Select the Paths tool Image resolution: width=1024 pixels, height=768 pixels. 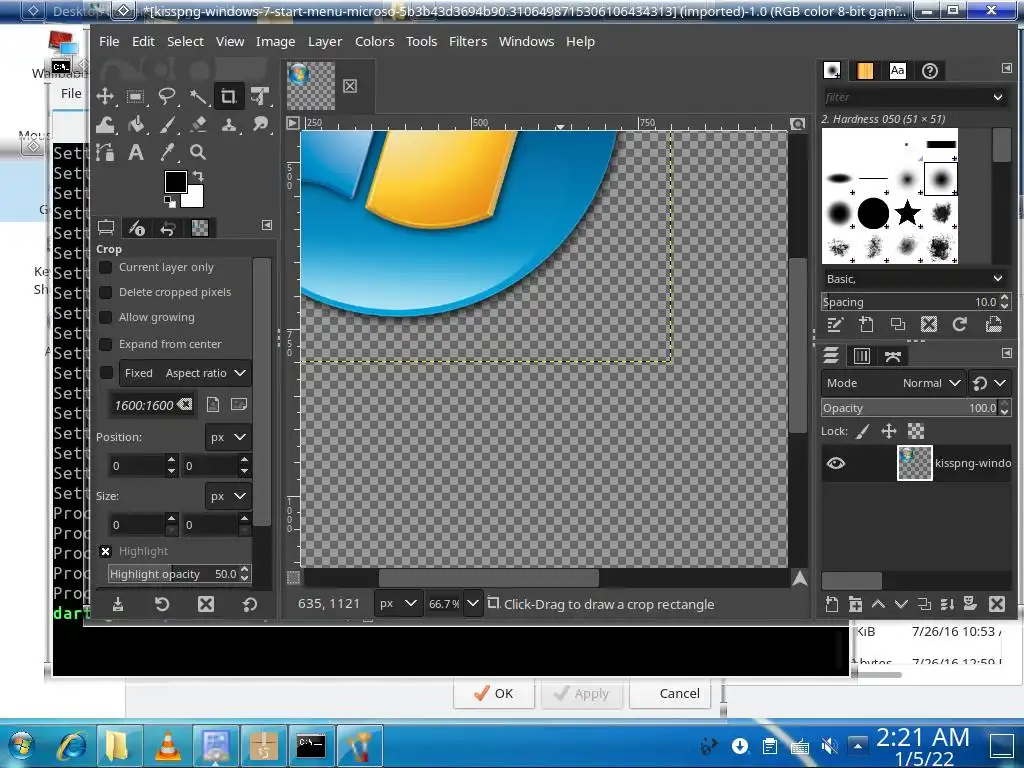pyautogui.click(x=104, y=152)
